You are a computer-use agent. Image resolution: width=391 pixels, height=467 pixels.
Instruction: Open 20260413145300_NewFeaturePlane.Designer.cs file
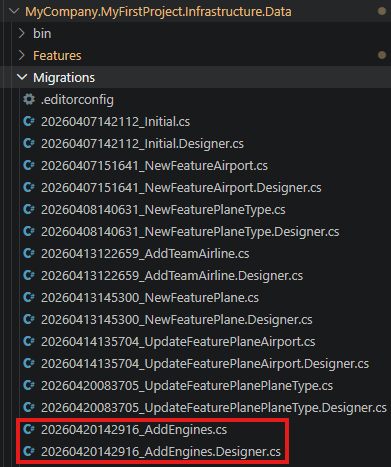177,320
